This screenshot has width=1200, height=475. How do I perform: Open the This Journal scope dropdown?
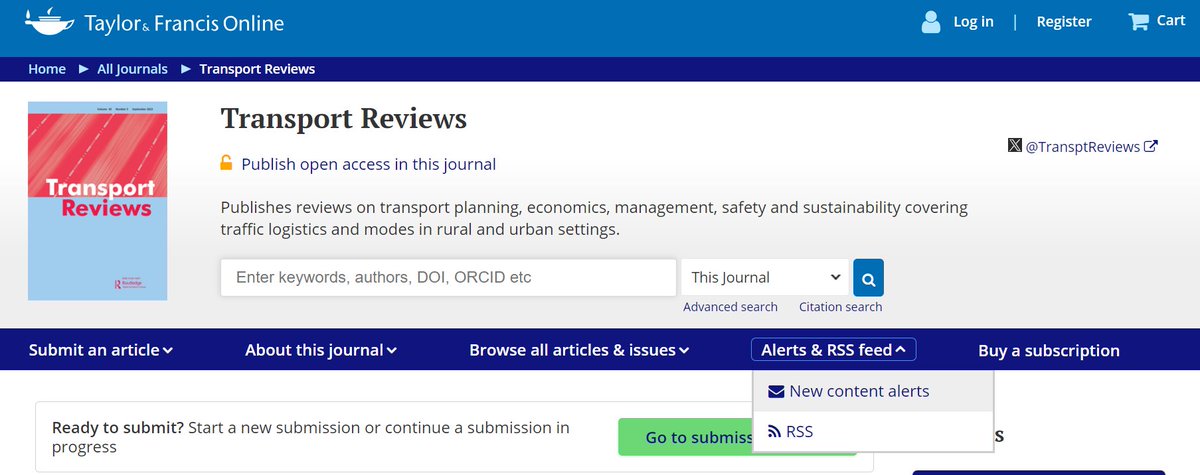pos(765,277)
